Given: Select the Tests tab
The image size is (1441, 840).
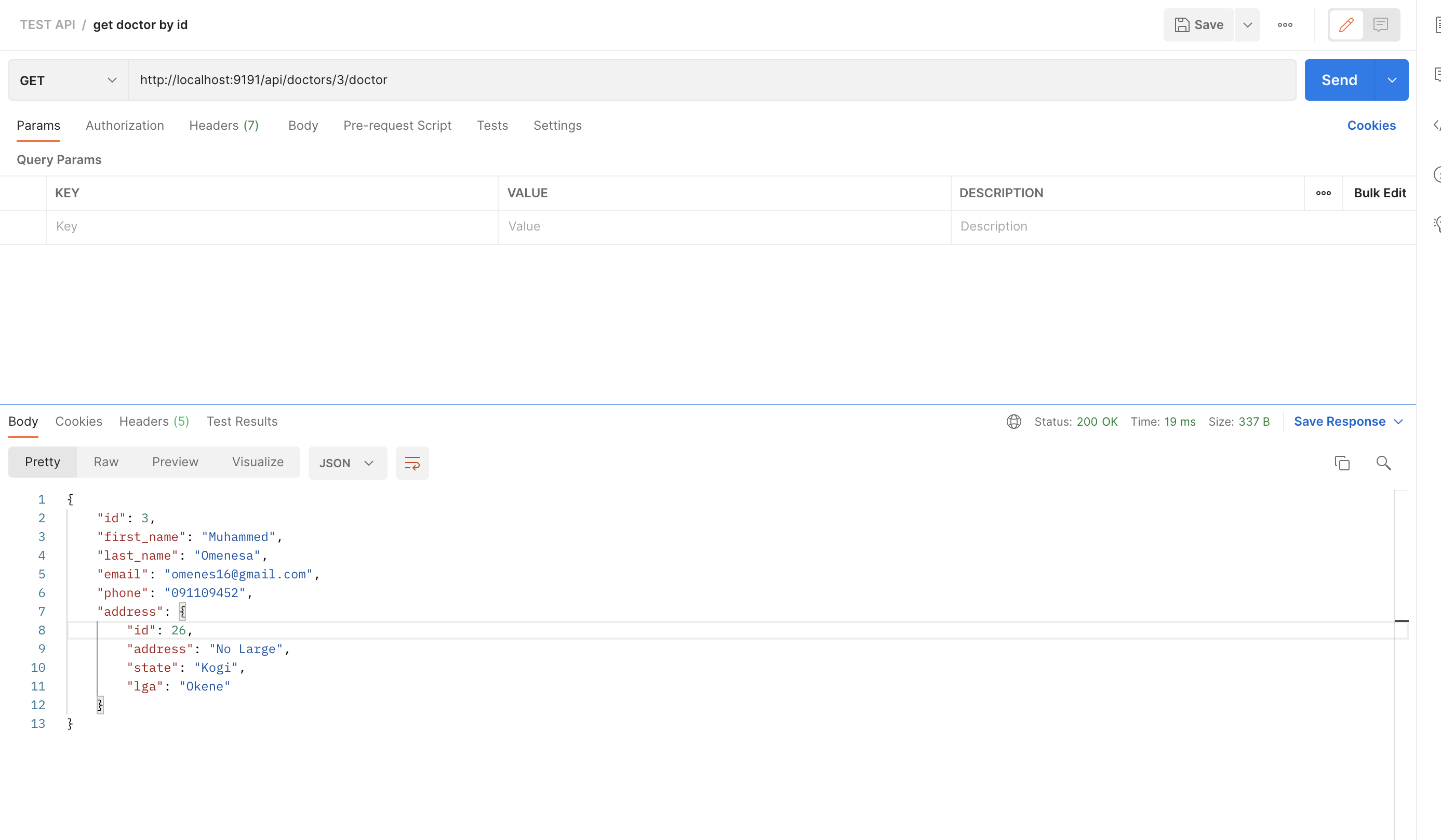Looking at the screenshot, I should (492, 125).
